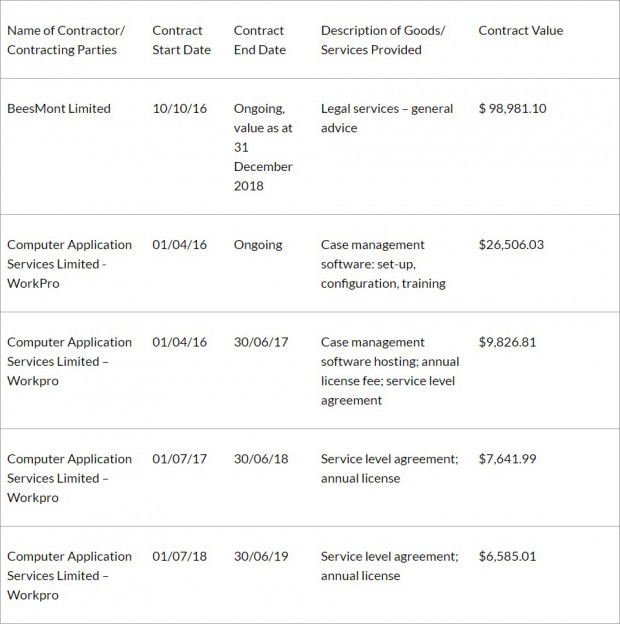Select the $7,641.99 contract value

(507, 459)
